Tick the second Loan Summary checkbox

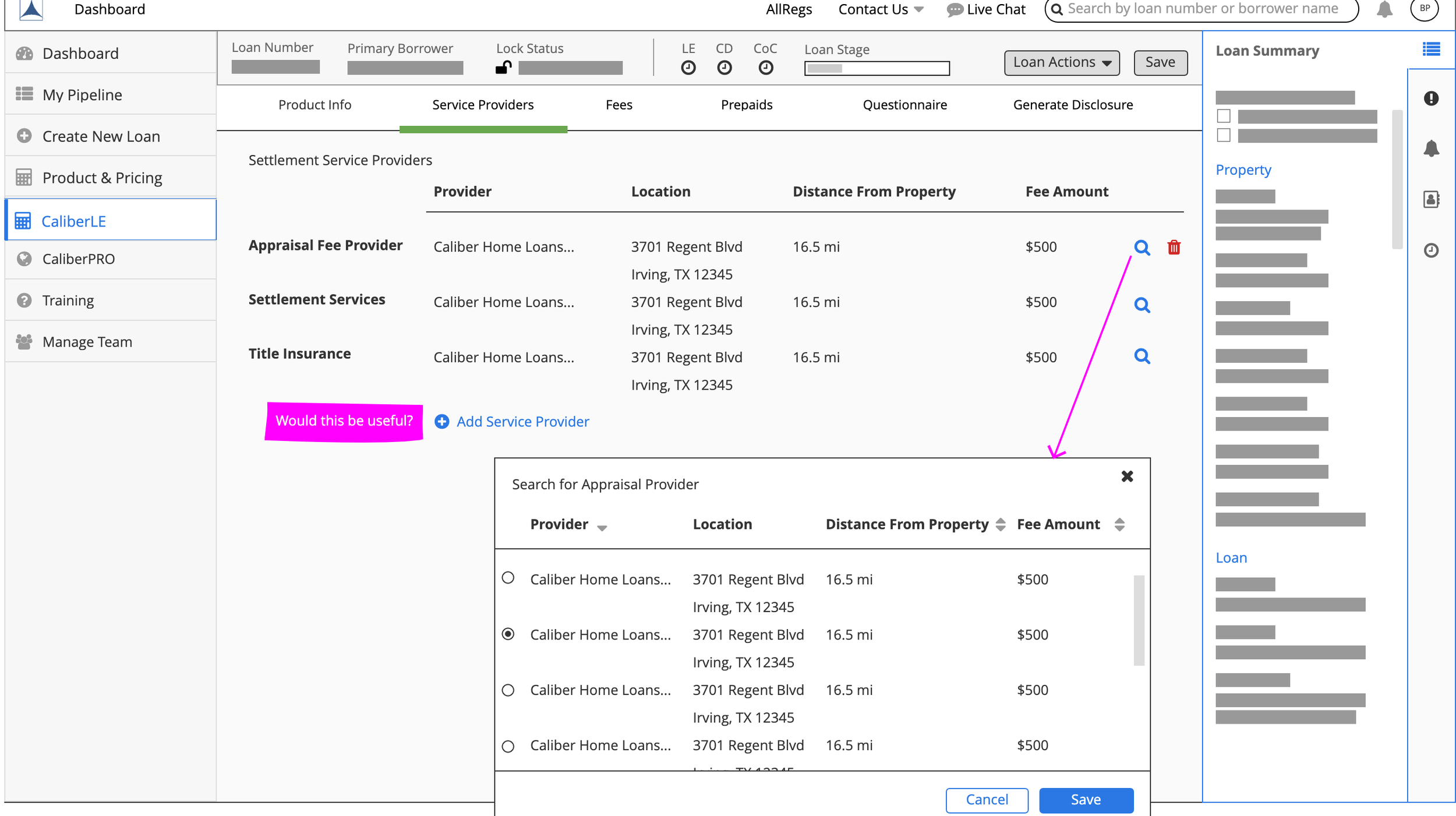[1224, 135]
